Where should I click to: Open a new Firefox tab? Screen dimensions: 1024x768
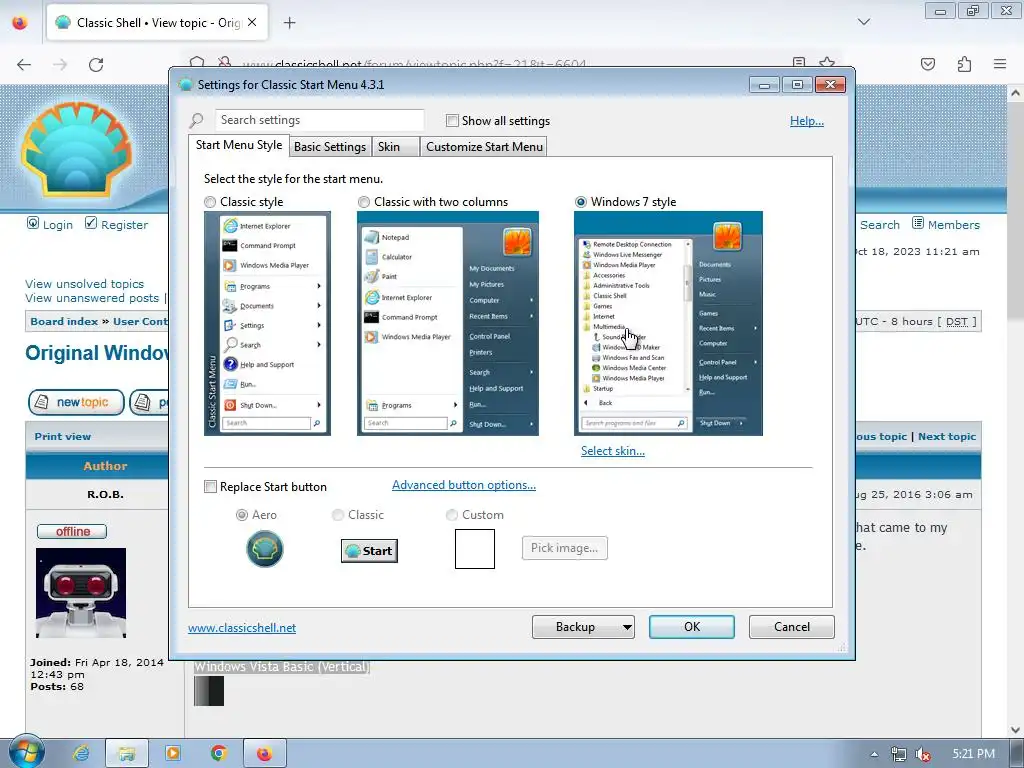289,23
